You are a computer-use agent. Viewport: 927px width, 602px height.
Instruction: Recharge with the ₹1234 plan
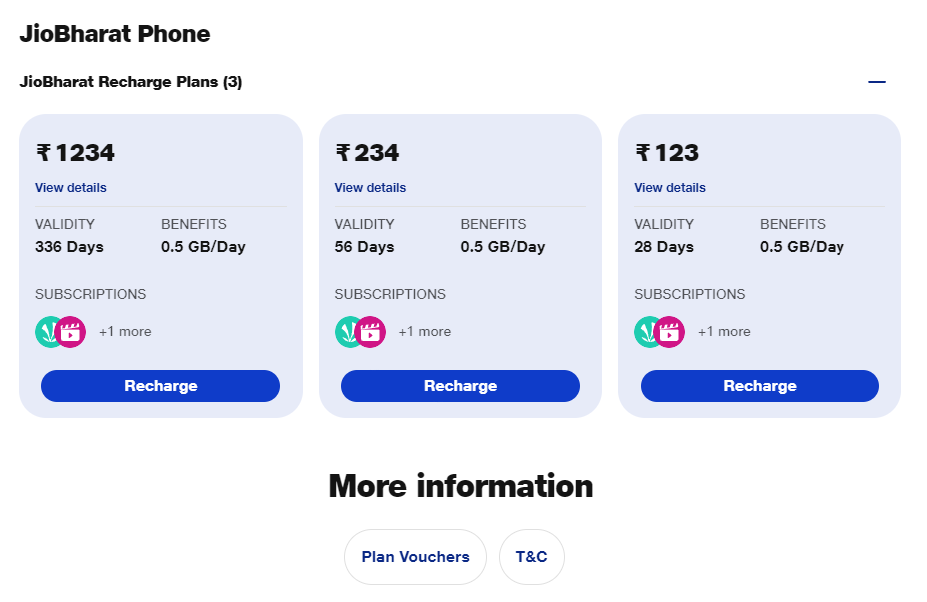160,386
